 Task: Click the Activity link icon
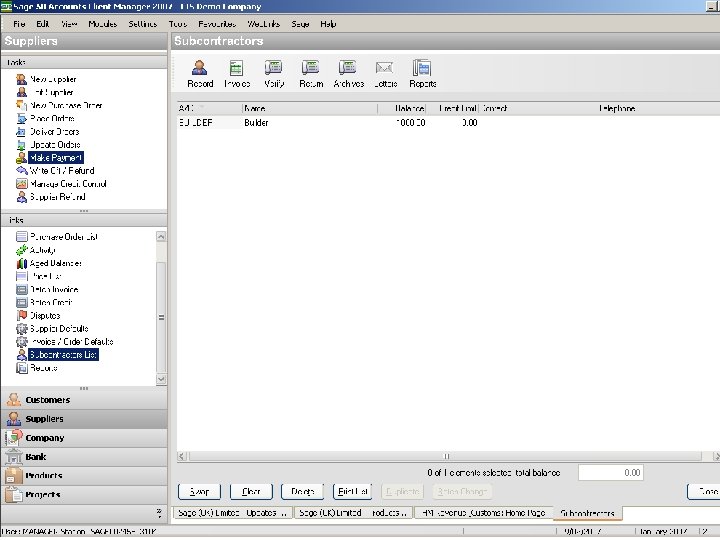click(22, 250)
